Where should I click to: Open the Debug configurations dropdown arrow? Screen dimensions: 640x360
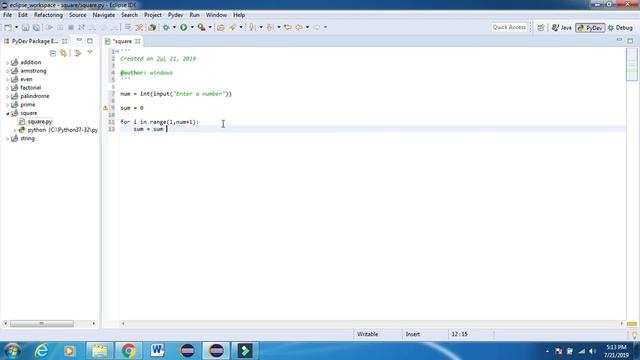[174, 27]
